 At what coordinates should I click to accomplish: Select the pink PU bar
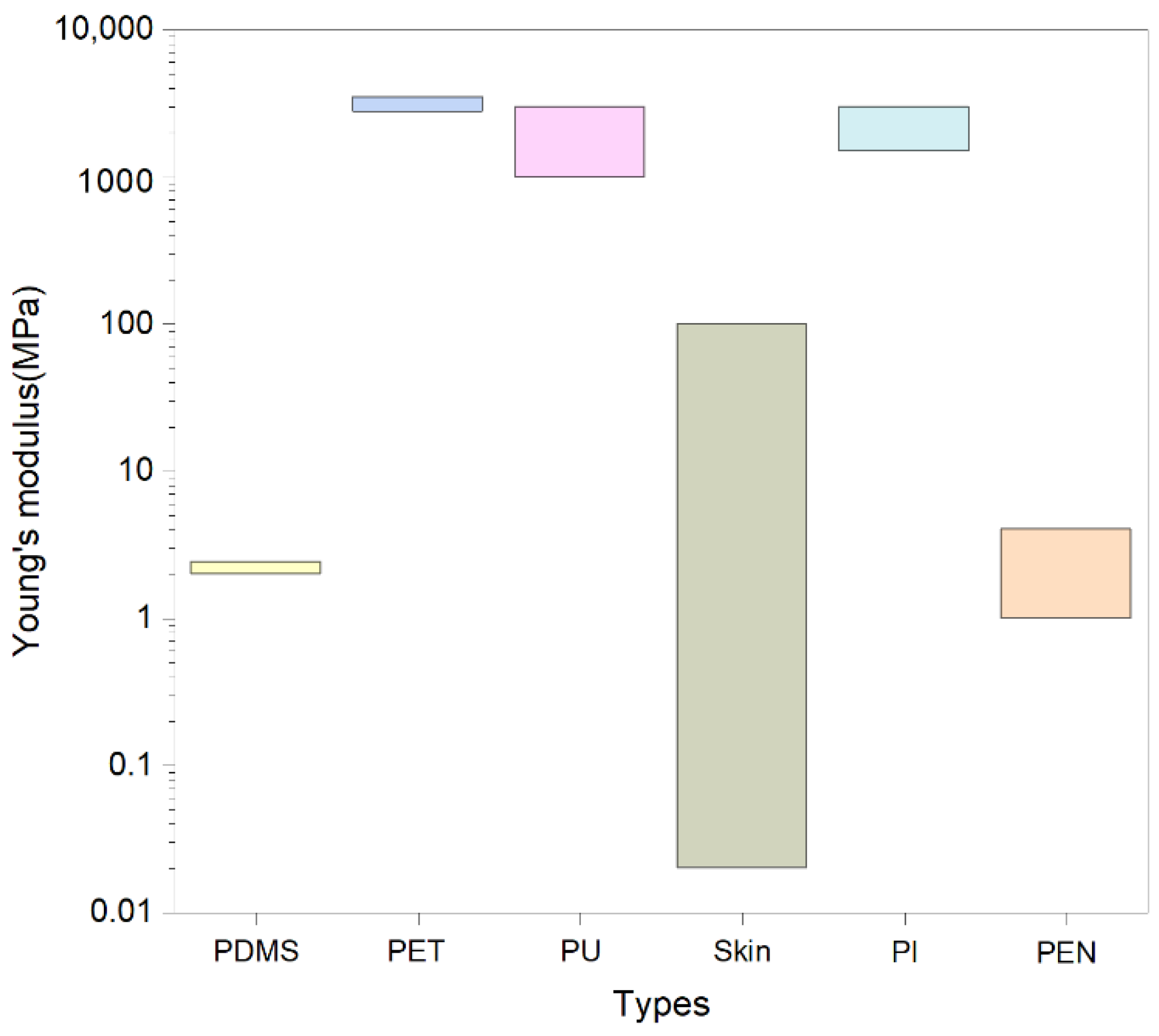[579, 141]
